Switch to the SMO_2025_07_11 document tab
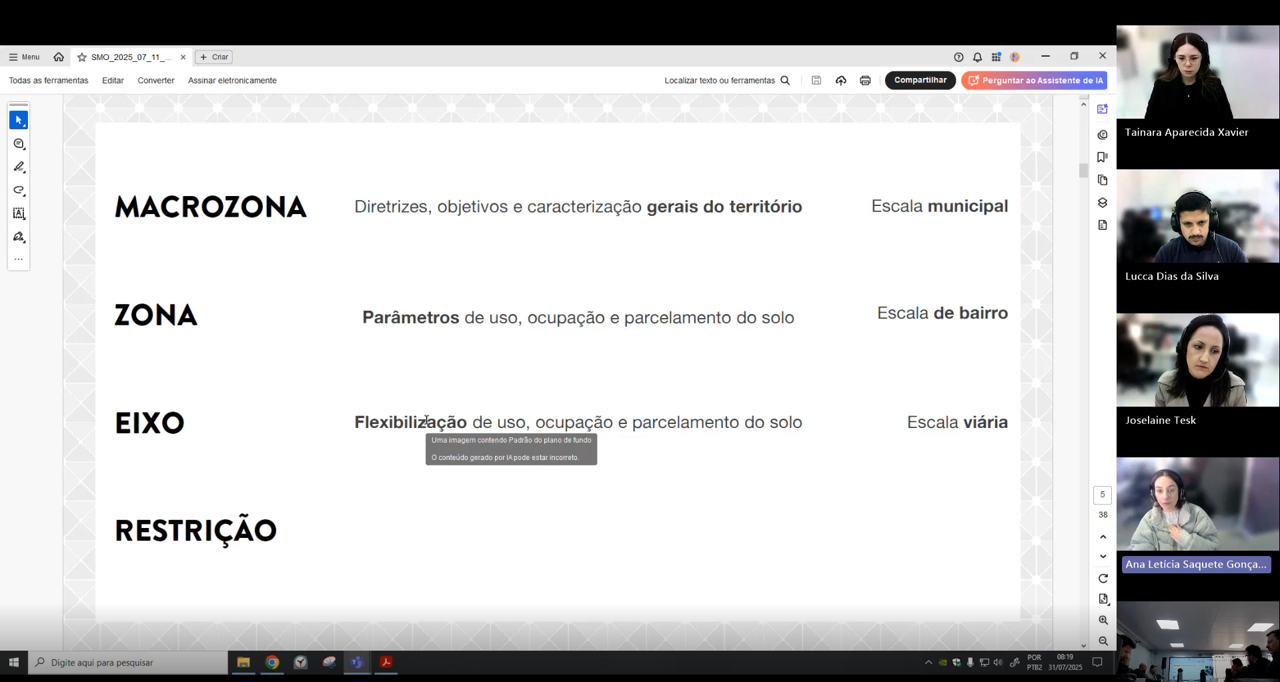 131,57
